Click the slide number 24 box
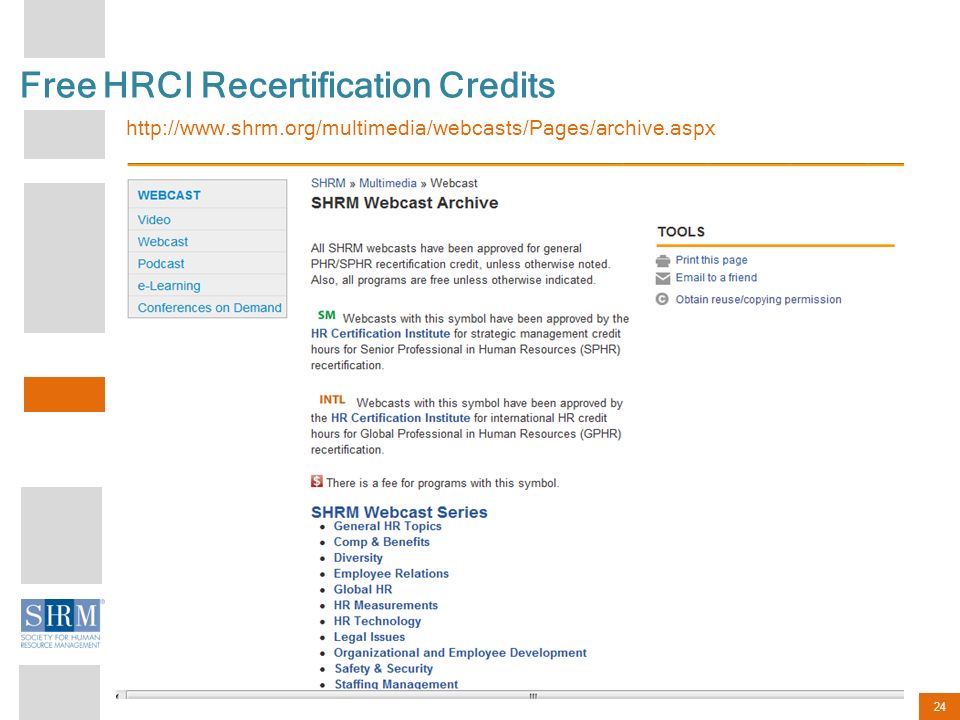 (x=939, y=707)
